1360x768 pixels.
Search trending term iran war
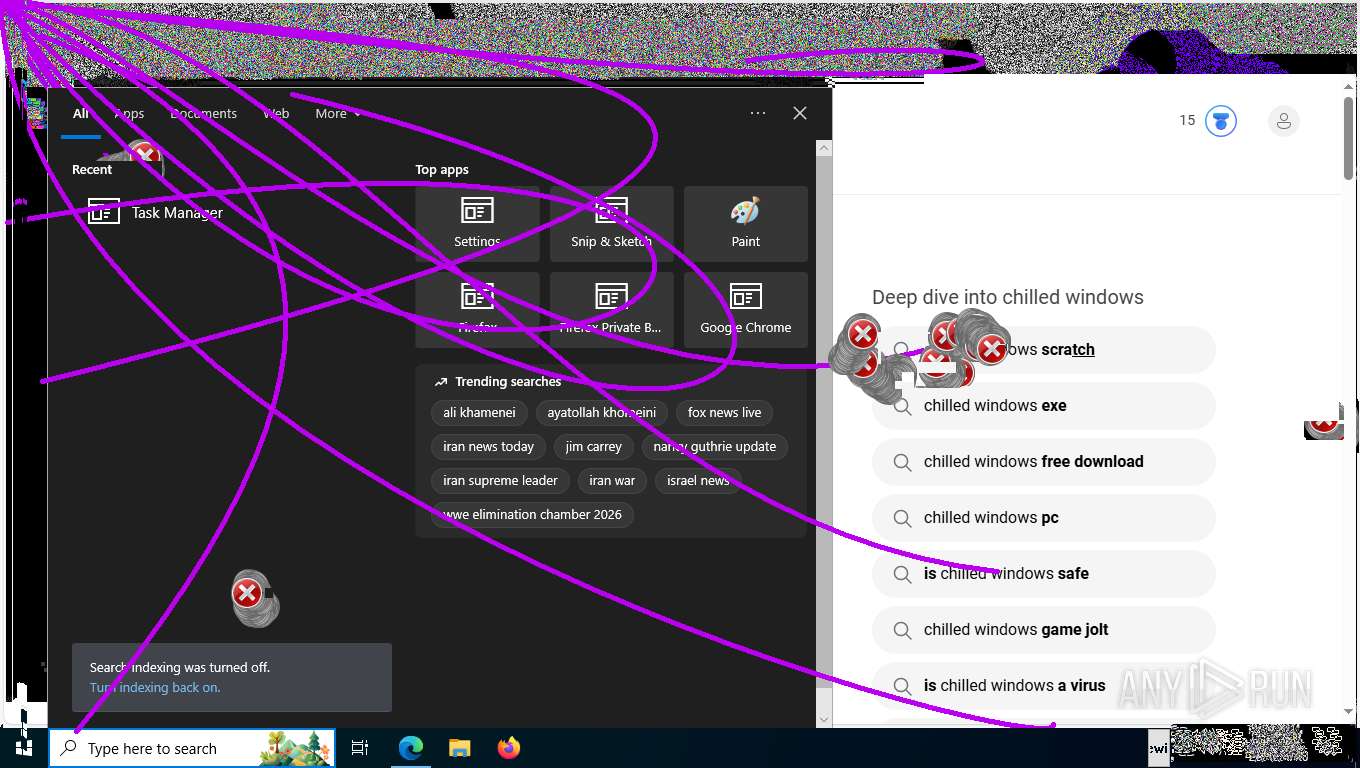click(x=612, y=481)
